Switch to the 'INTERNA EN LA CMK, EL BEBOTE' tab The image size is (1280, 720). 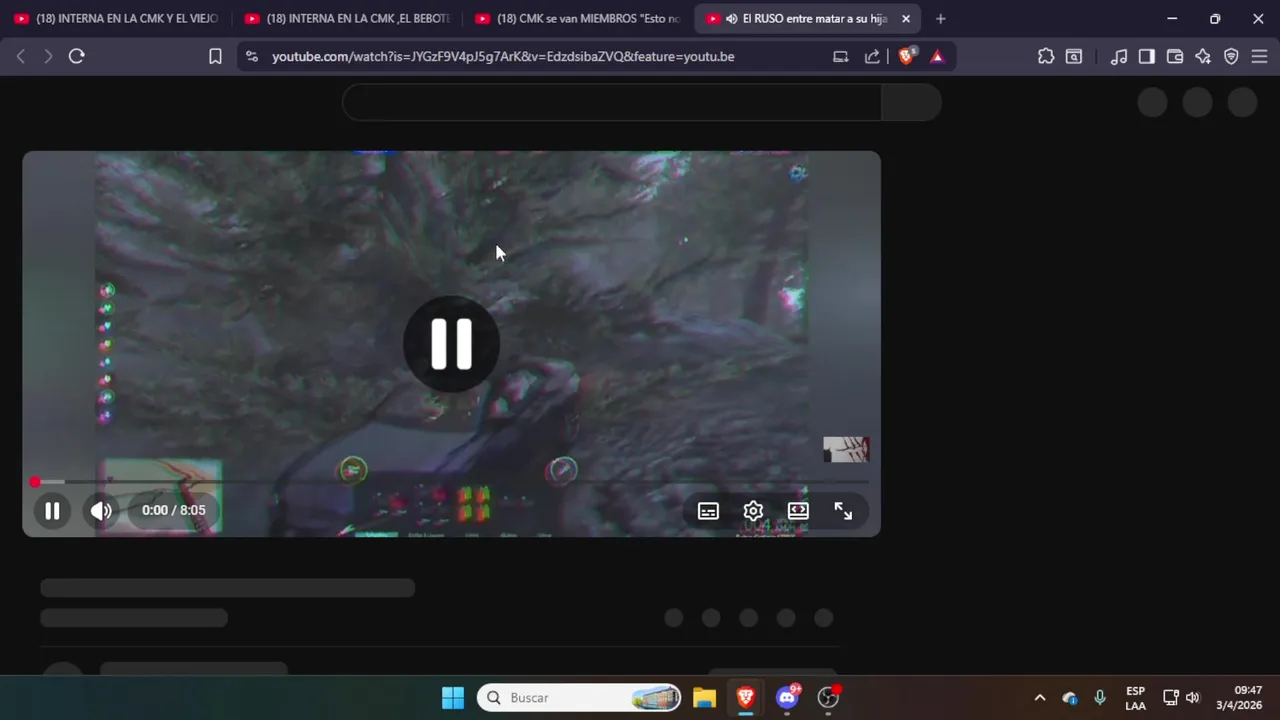click(348, 18)
